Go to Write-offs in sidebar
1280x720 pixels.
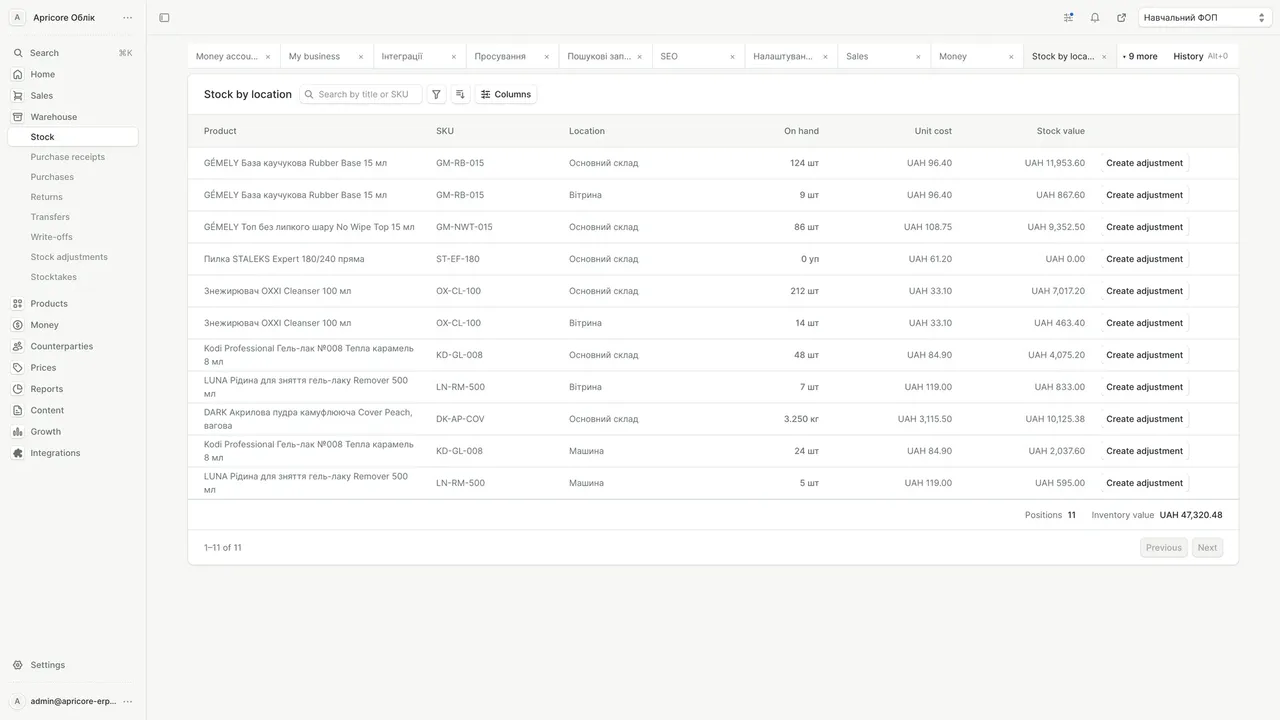51,237
